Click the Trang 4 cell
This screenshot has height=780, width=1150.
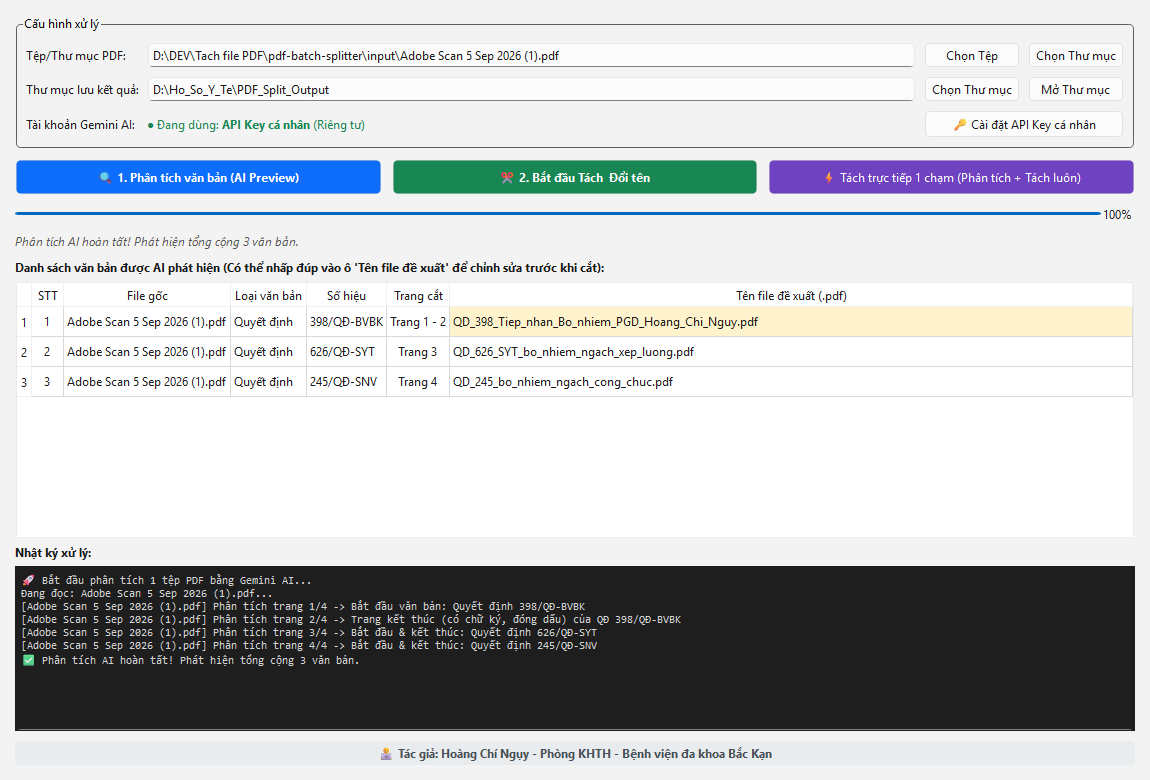pyautogui.click(x=418, y=382)
